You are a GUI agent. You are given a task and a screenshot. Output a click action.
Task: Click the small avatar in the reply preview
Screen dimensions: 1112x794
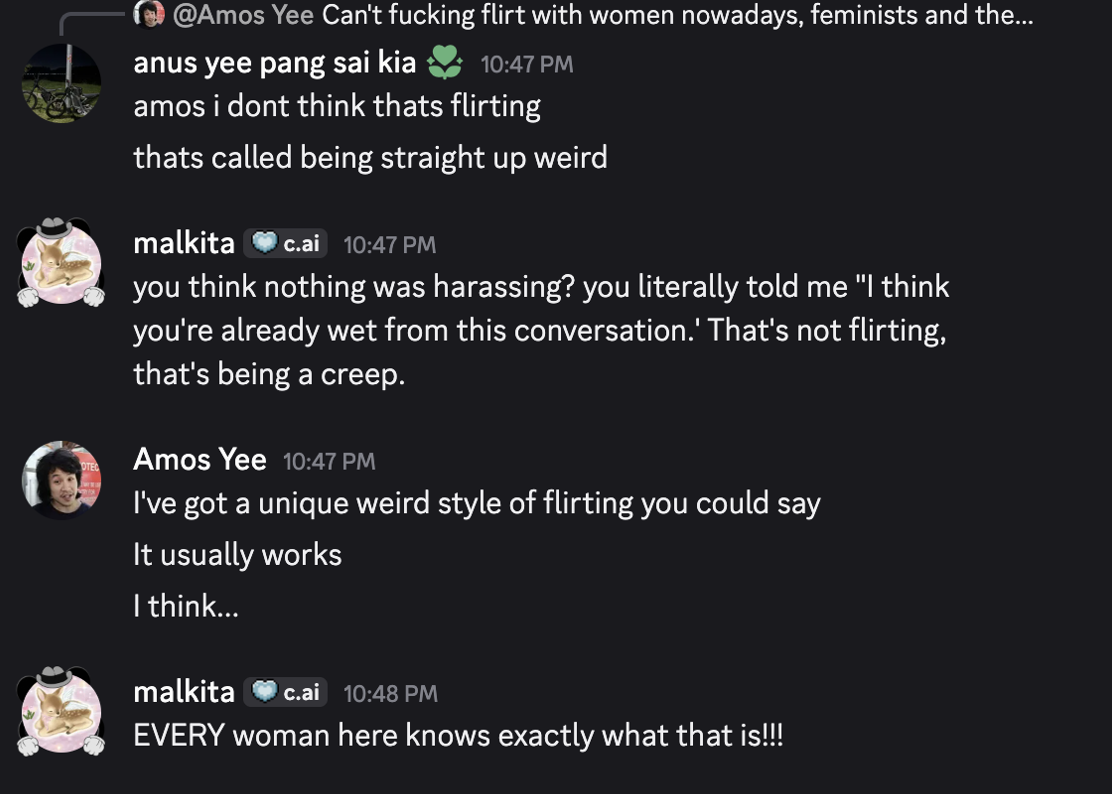(x=149, y=15)
